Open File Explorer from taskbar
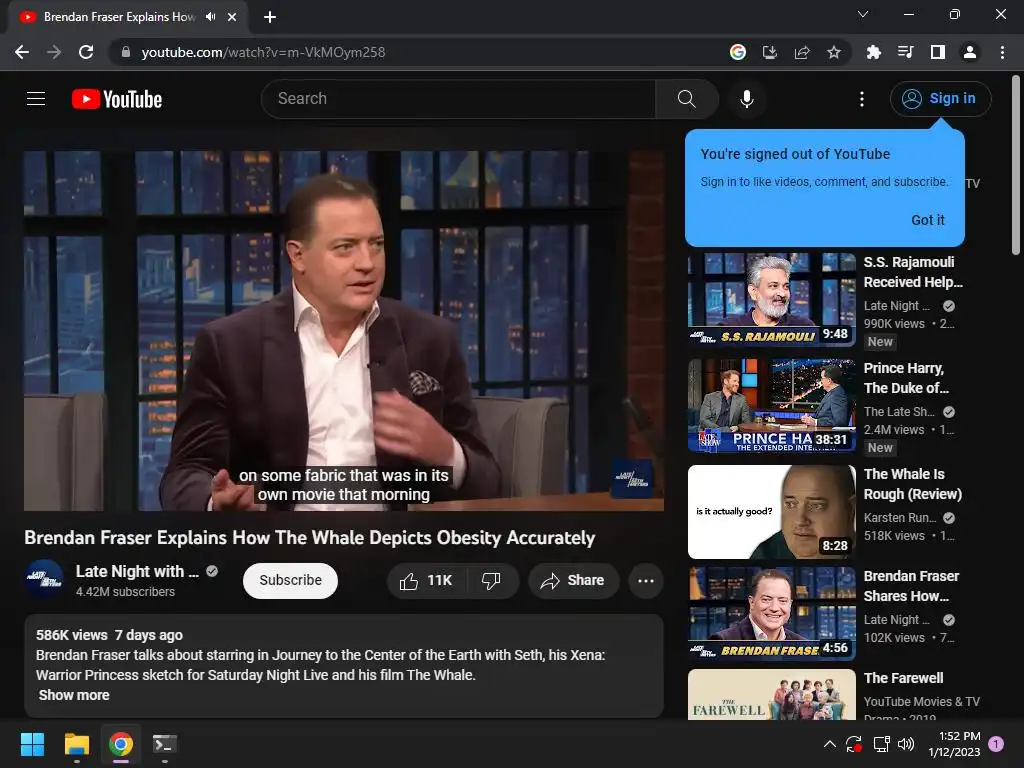 click(76, 744)
